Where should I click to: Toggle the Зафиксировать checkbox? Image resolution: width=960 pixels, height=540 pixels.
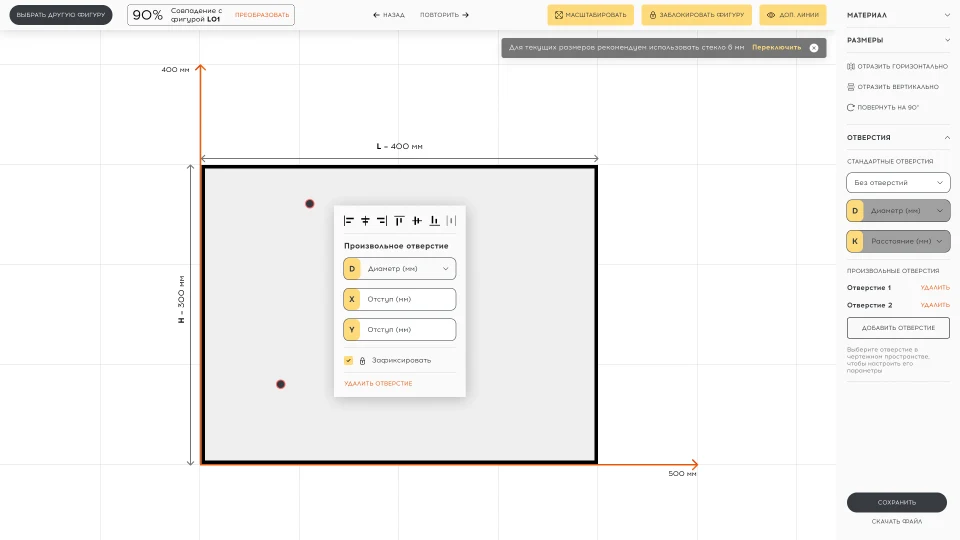tap(348, 361)
